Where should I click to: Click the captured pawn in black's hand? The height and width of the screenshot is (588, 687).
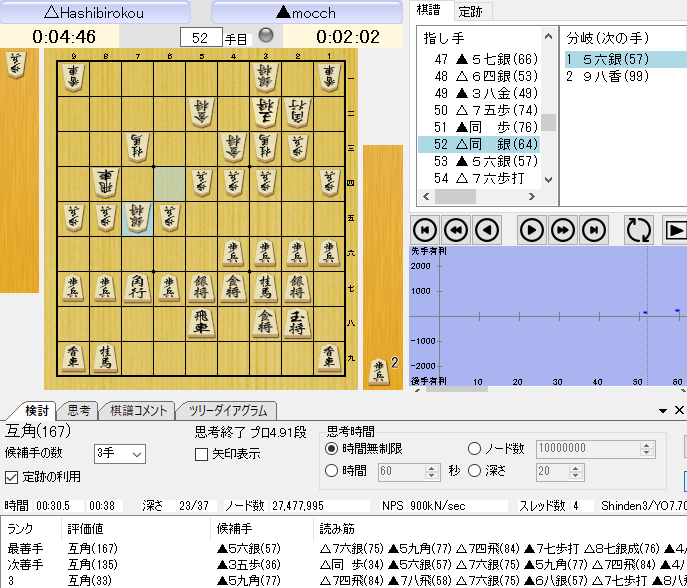tap(379, 371)
